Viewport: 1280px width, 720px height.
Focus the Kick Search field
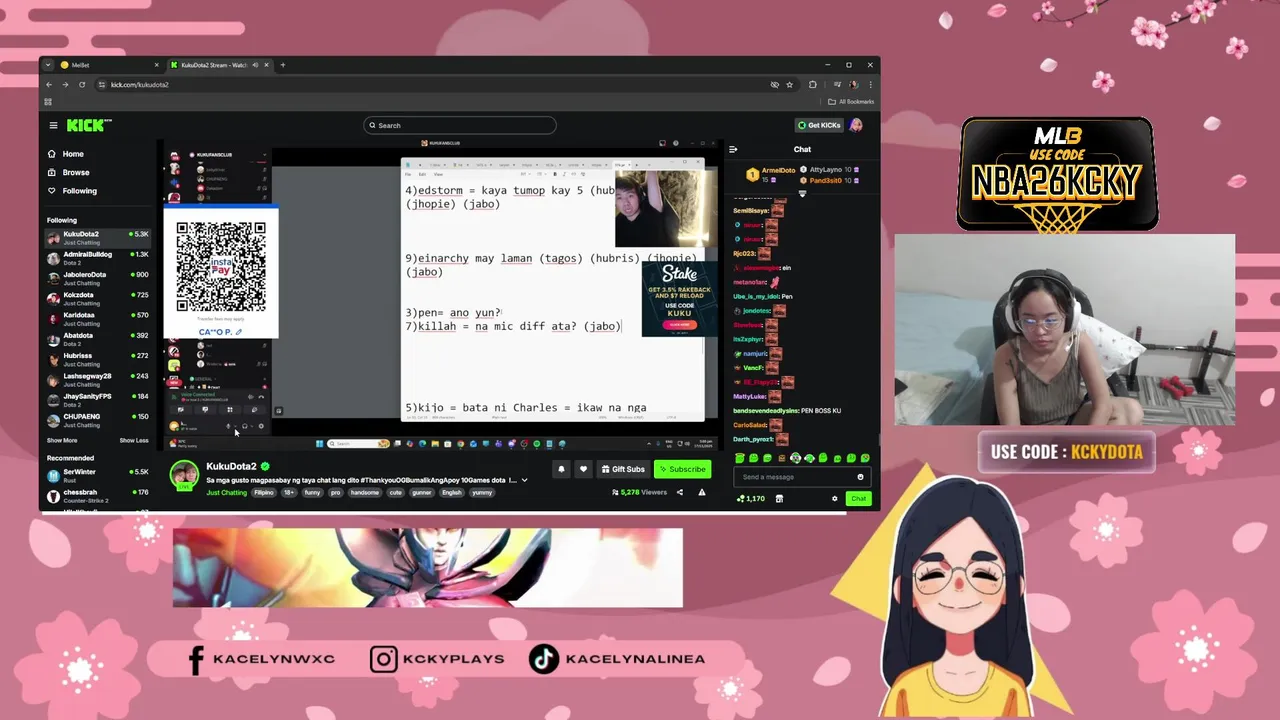(x=460, y=125)
